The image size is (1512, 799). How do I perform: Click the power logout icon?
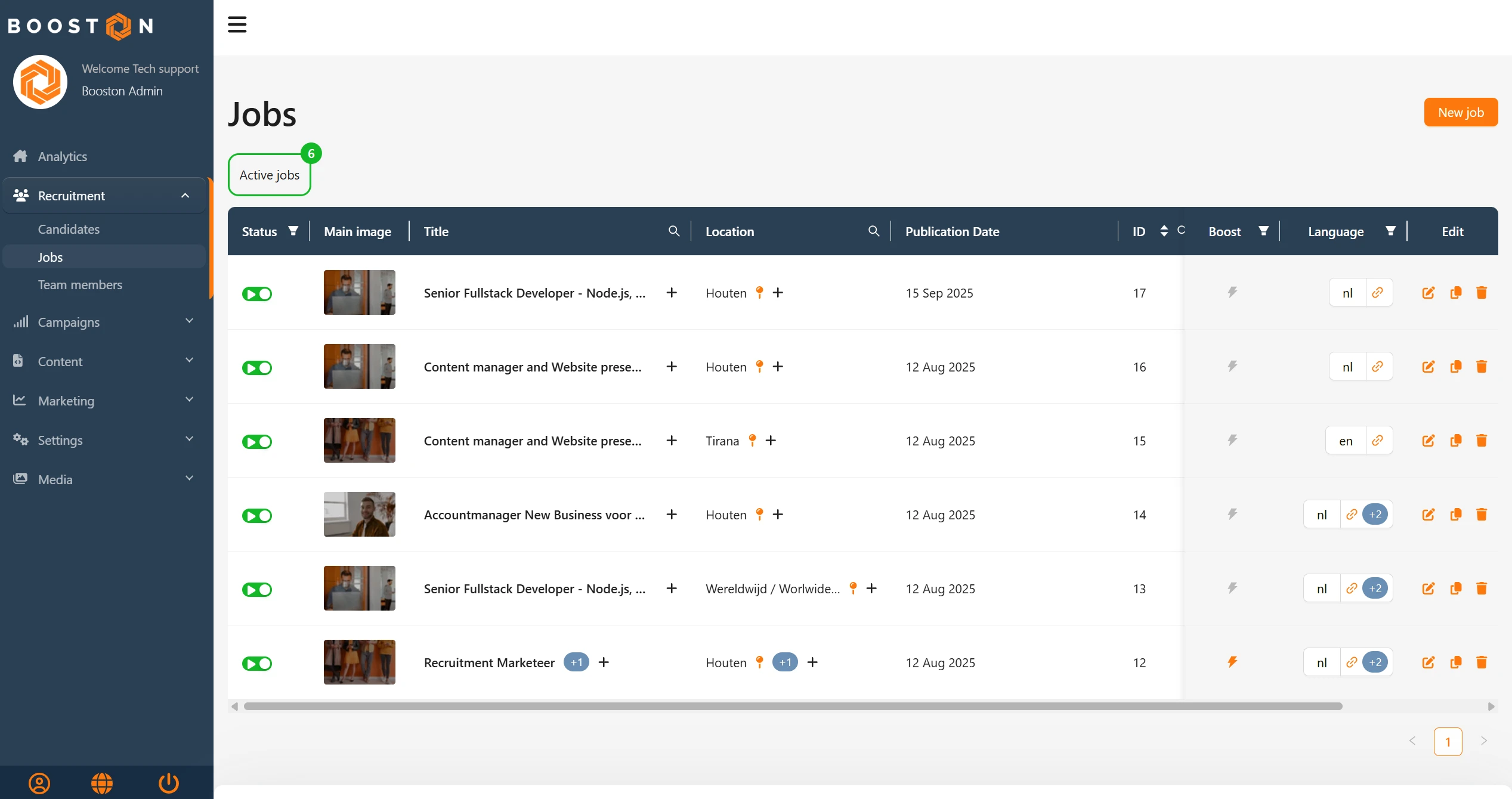point(169,783)
